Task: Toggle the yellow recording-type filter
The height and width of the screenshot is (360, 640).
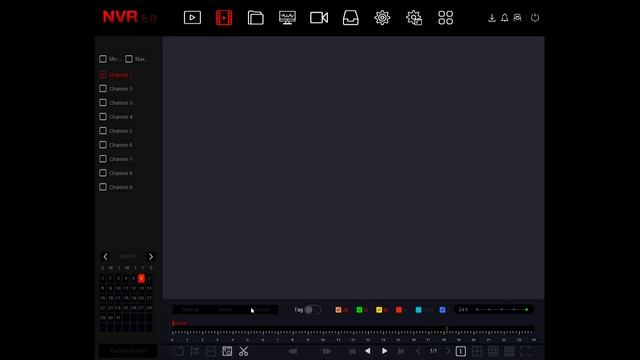Action: 379,310
